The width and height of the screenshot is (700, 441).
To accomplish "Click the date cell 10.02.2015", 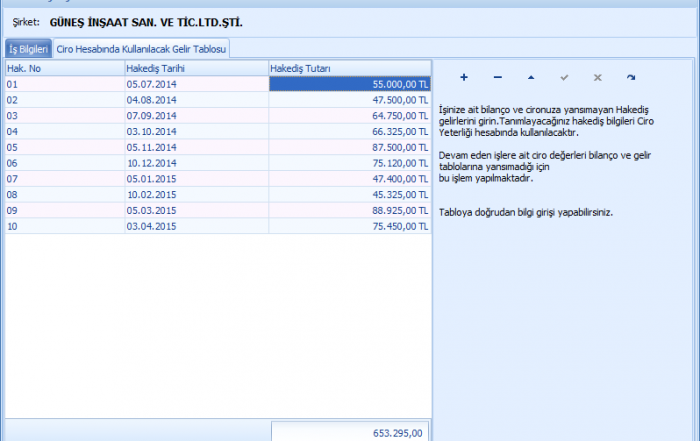I will pos(195,193).
